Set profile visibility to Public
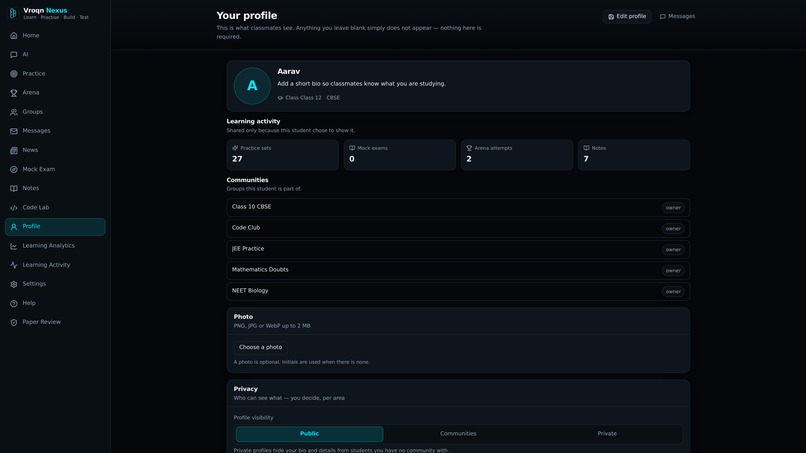 309,434
